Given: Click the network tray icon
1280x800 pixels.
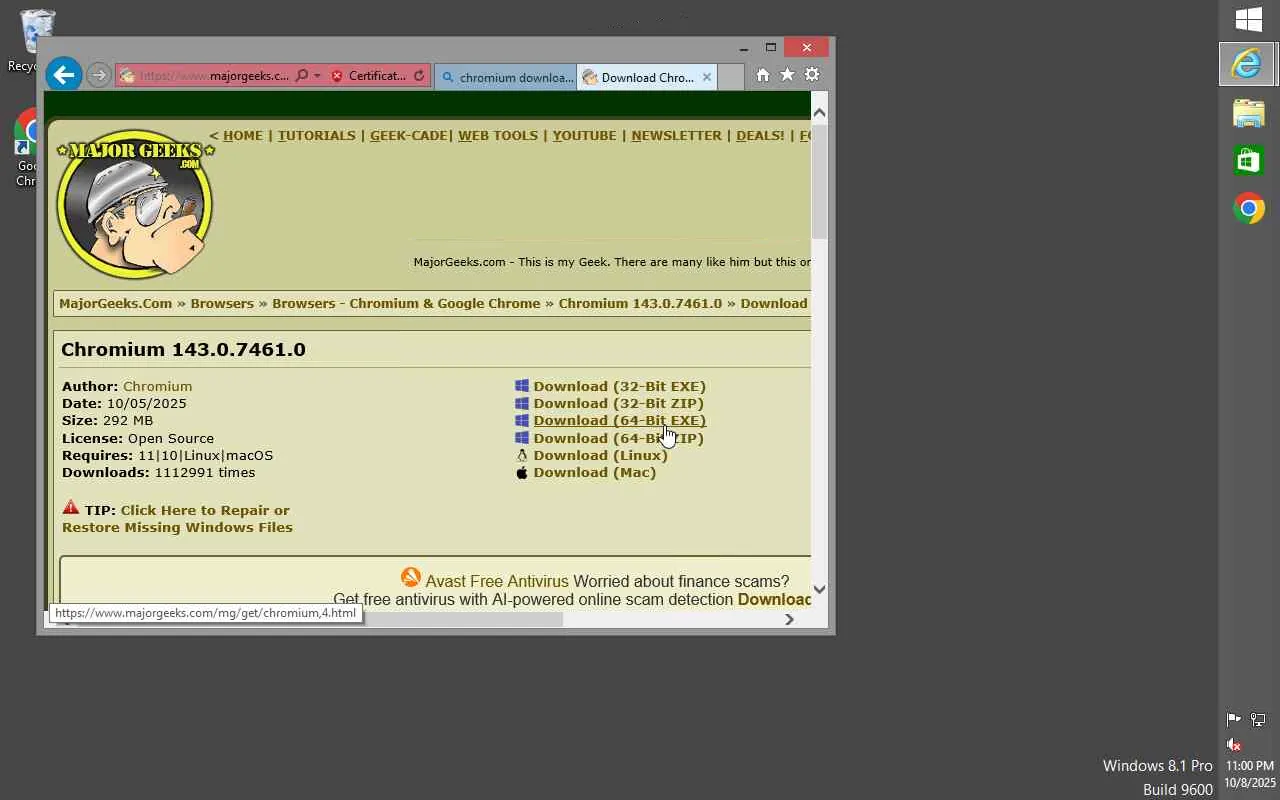Looking at the screenshot, I should click(x=1258, y=719).
